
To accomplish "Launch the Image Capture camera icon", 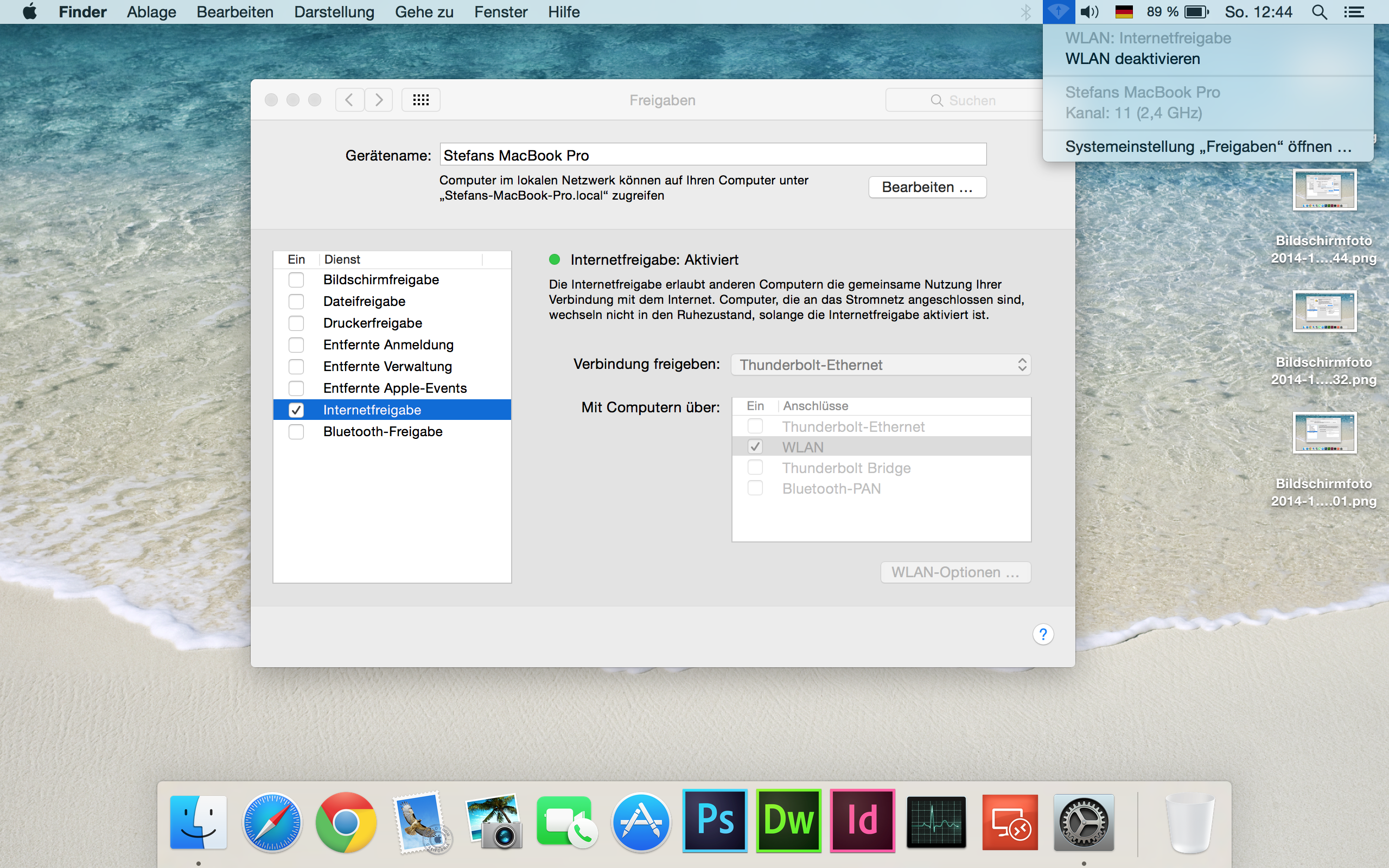I will click(x=494, y=821).
